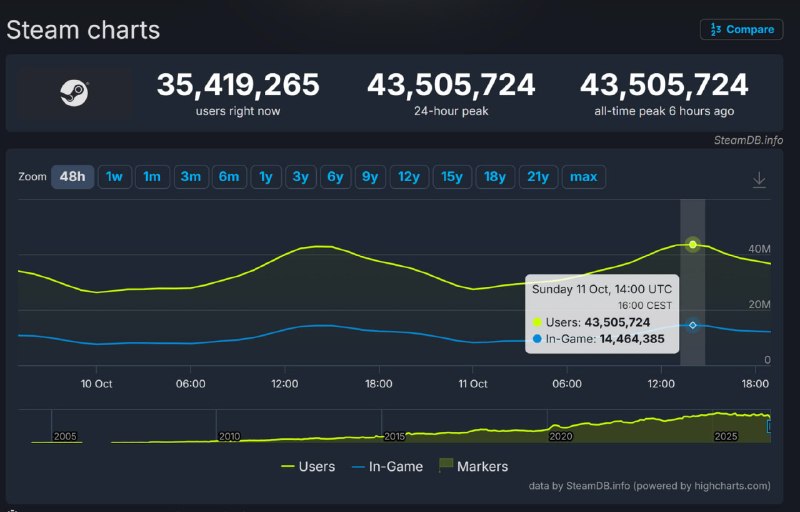This screenshot has height=512, width=800.
Task: Set chart zoom to 18y
Action: tap(495, 177)
